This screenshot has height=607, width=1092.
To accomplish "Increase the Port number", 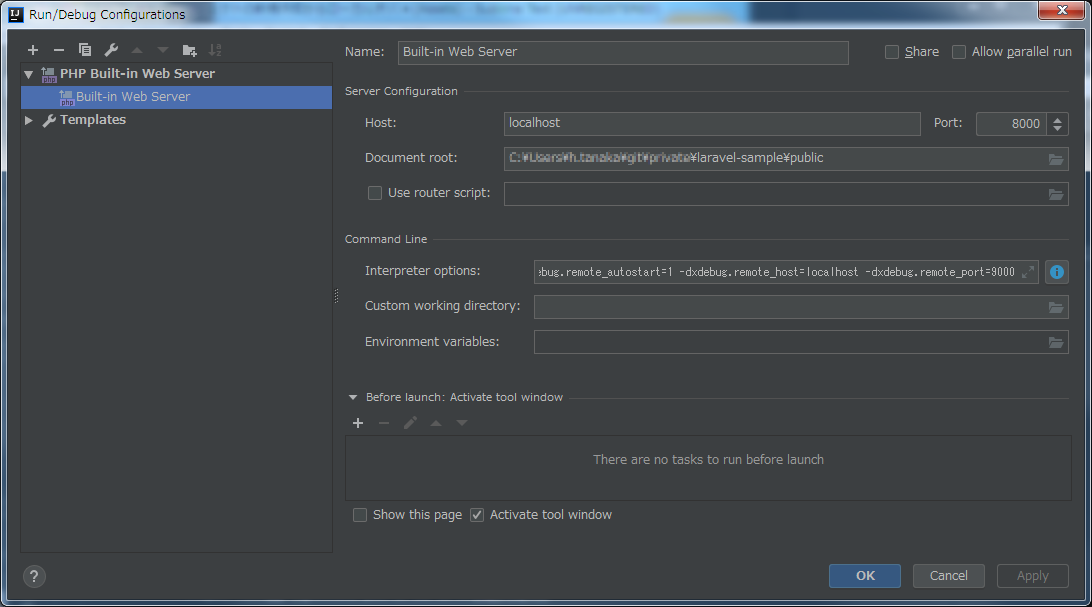I will click(1057, 119).
